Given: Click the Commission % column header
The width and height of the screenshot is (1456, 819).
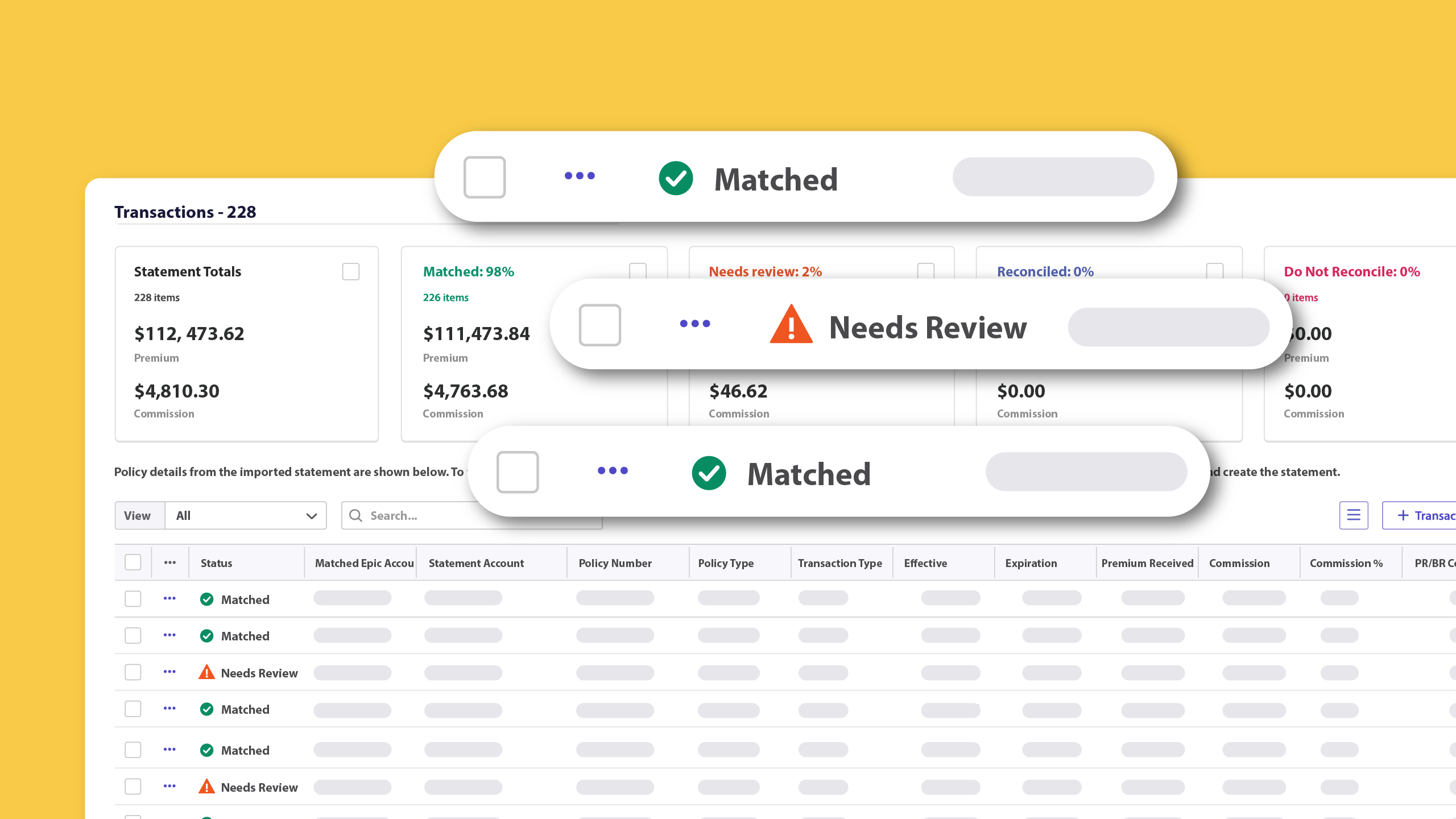Looking at the screenshot, I should [1346, 563].
